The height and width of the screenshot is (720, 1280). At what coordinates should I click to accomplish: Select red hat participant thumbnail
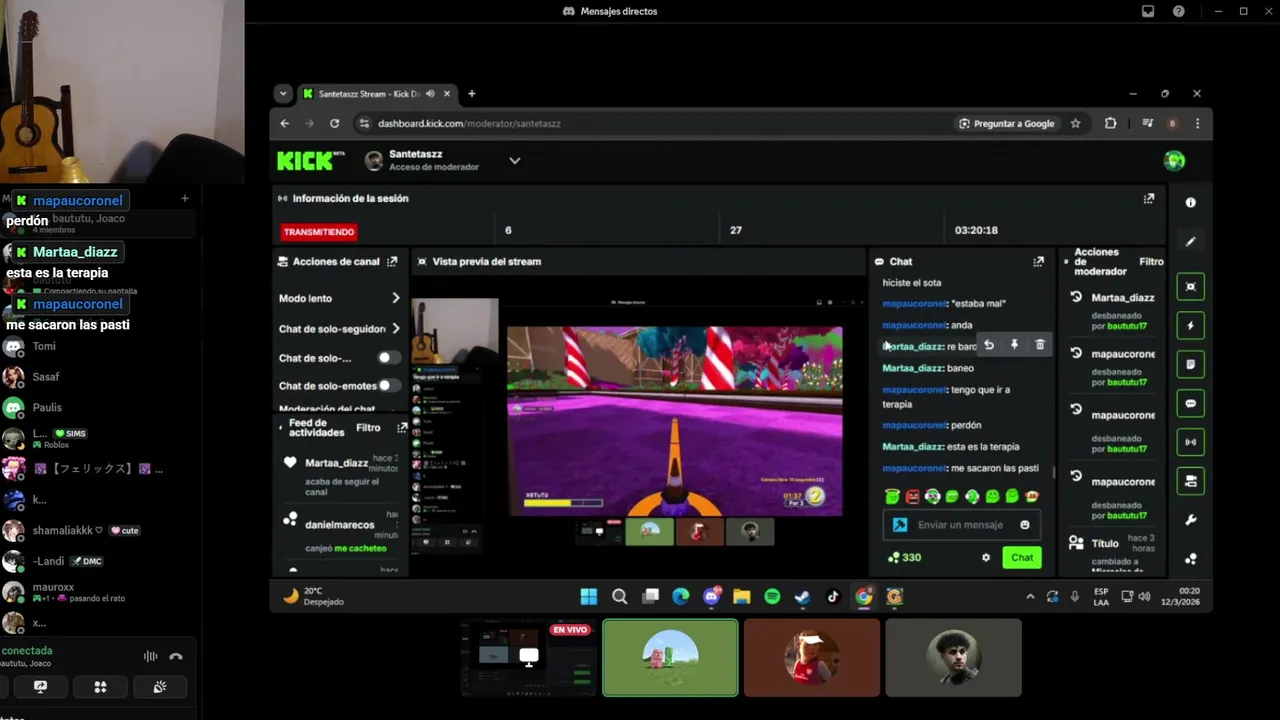[x=812, y=658]
